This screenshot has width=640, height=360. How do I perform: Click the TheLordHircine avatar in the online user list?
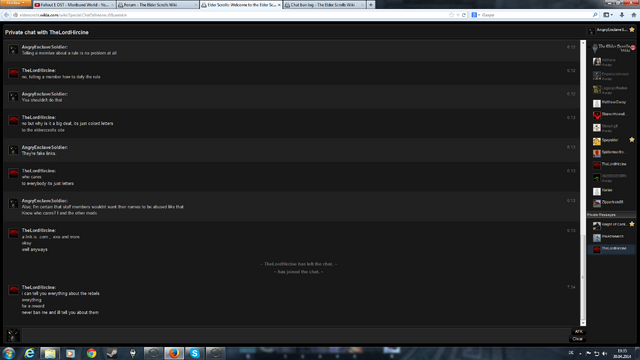coord(597,165)
